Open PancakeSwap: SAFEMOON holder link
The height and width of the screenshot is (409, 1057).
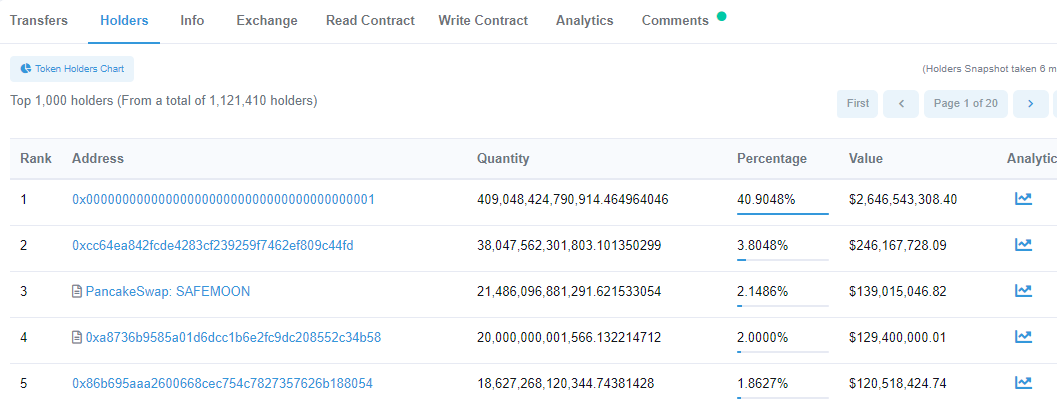(168, 292)
